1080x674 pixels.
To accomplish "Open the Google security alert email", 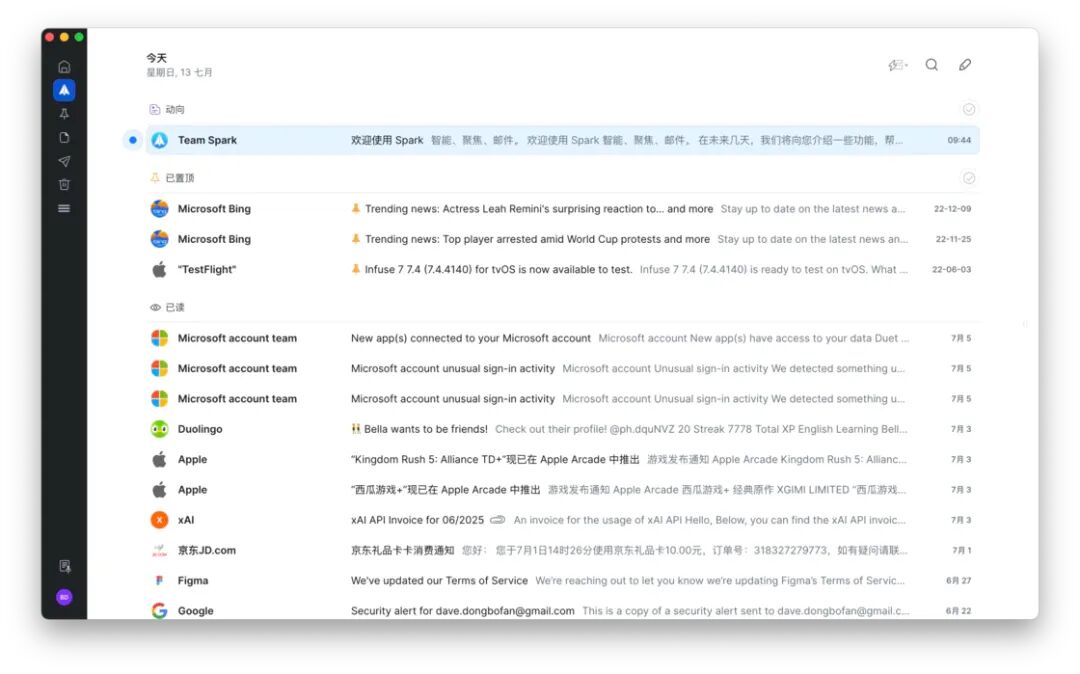I will click(x=562, y=610).
